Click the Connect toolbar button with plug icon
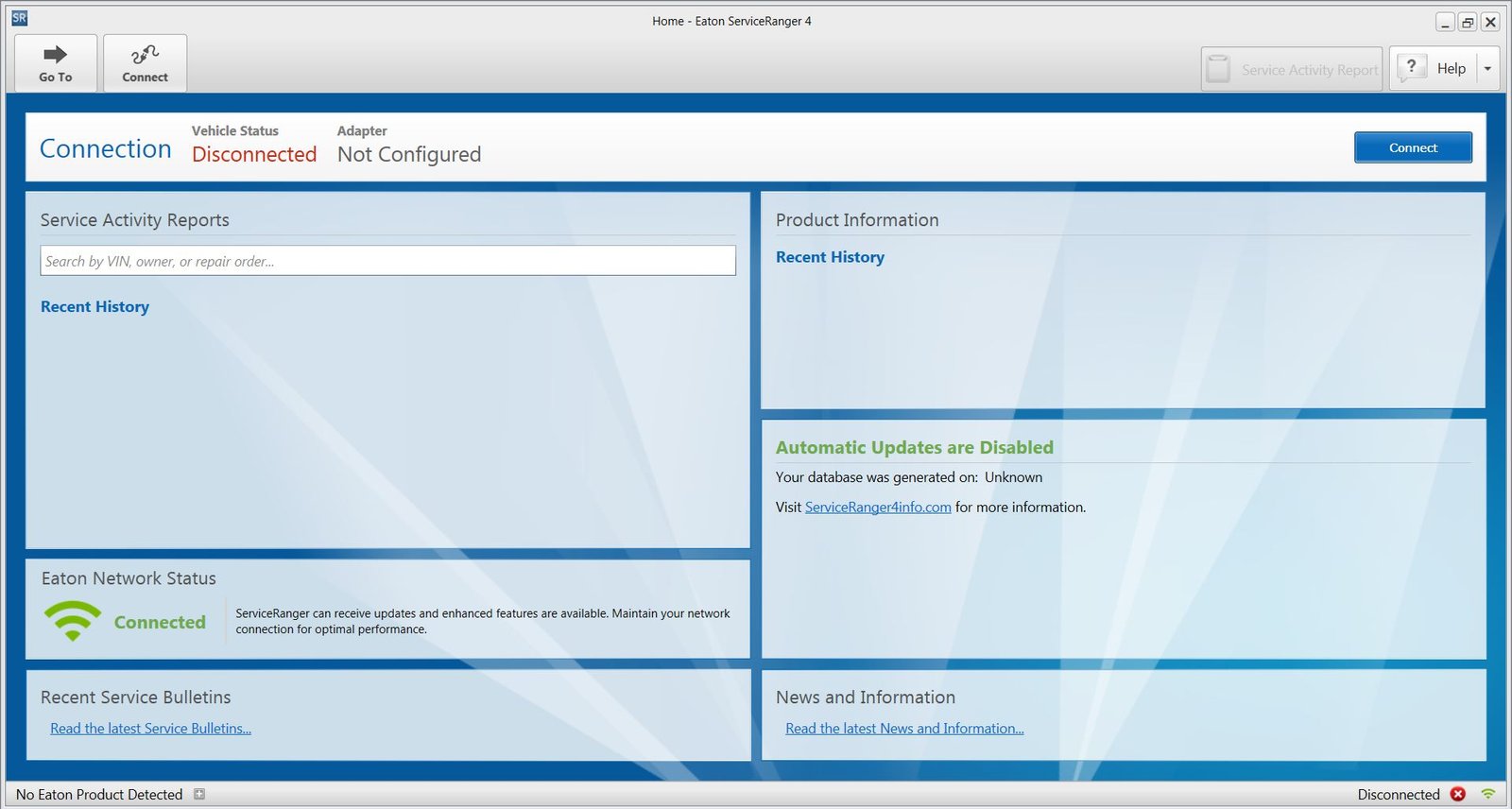The height and width of the screenshot is (809, 1512). pyautogui.click(x=145, y=63)
